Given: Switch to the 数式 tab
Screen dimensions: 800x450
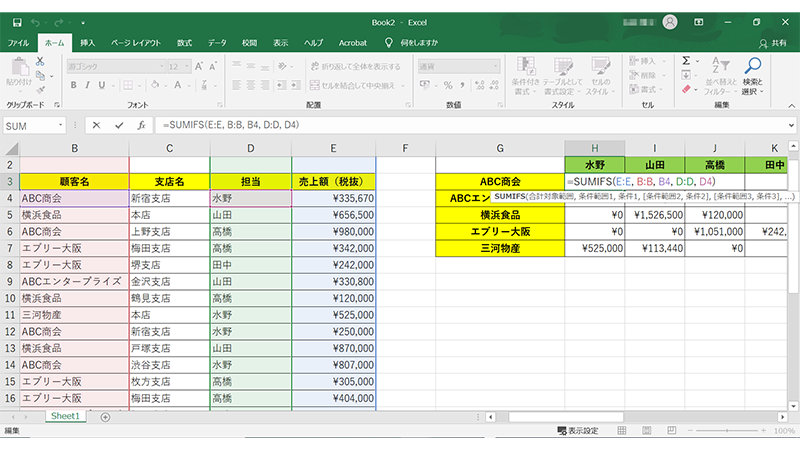Looking at the screenshot, I should pos(184,43).
